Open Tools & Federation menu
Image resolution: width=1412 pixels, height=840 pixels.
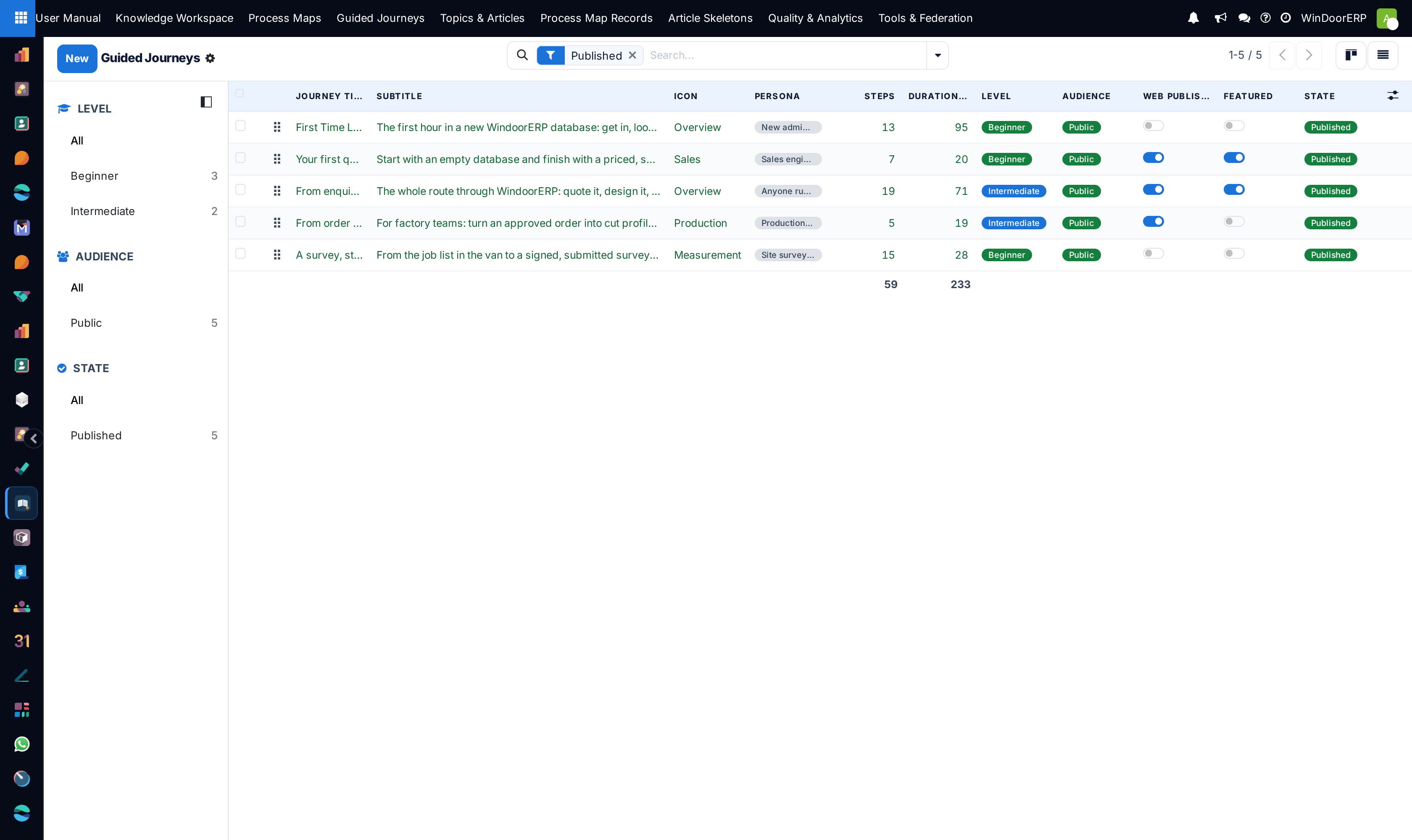pos(925,18)
